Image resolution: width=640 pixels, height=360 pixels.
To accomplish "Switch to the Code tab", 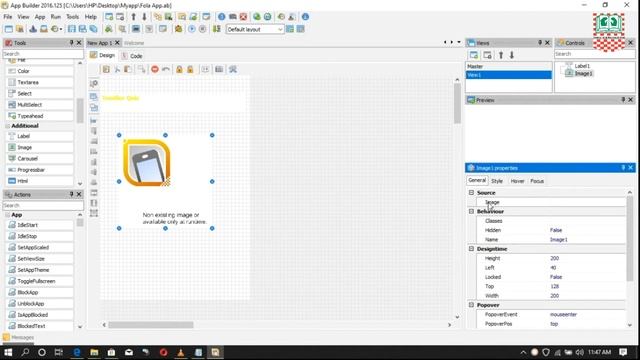I will tap(133, 56).
